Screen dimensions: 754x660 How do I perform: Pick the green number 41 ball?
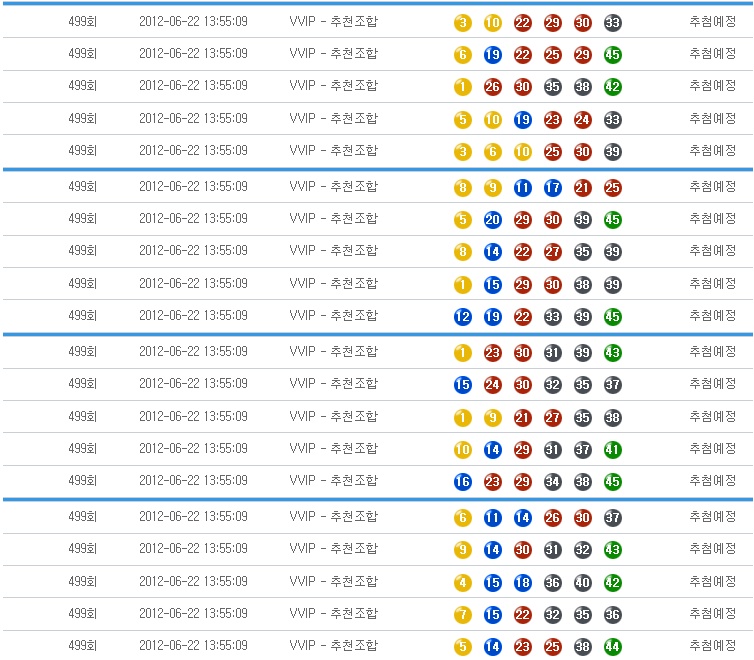click(612, 450)
